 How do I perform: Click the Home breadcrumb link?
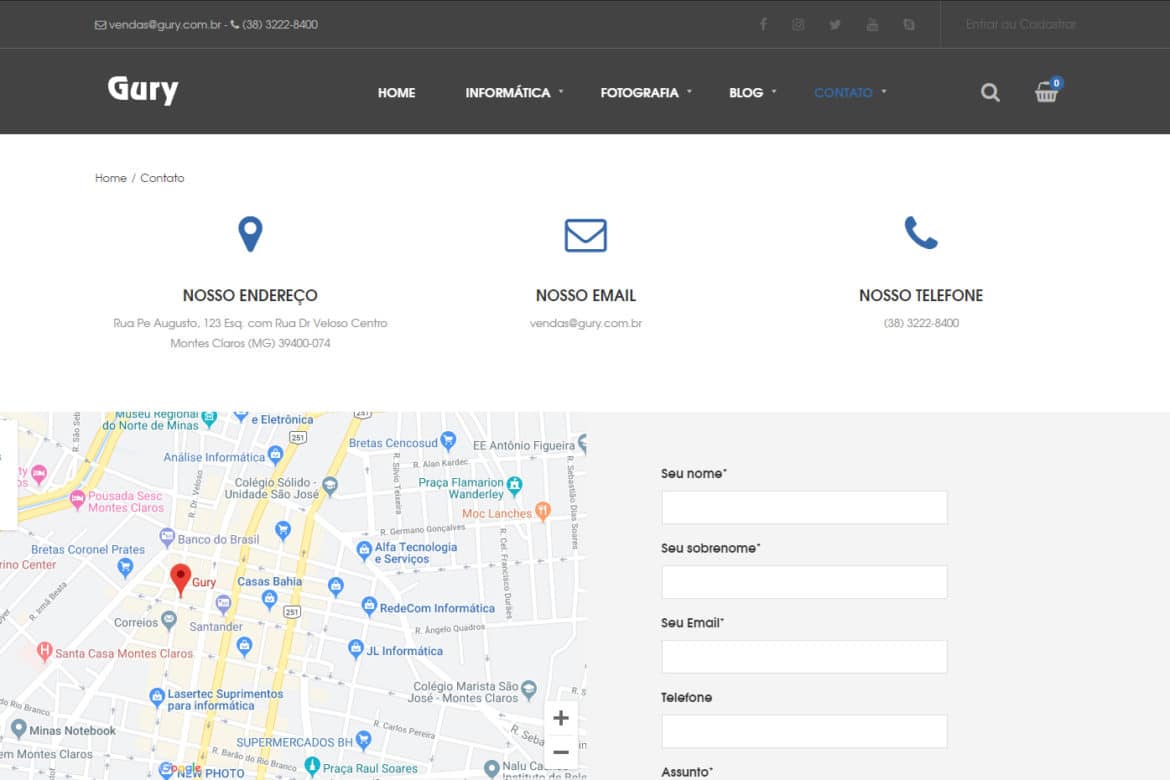[x=110, y=178]
